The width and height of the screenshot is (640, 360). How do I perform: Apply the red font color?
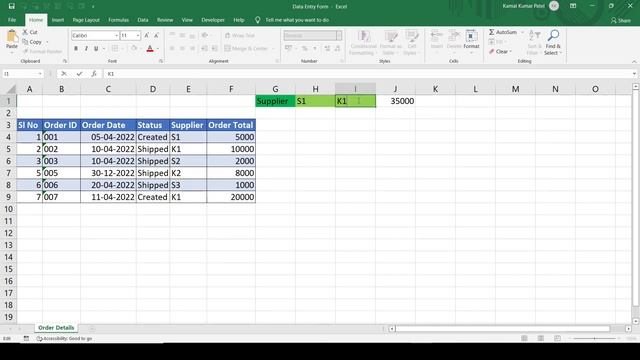[150, 49]
